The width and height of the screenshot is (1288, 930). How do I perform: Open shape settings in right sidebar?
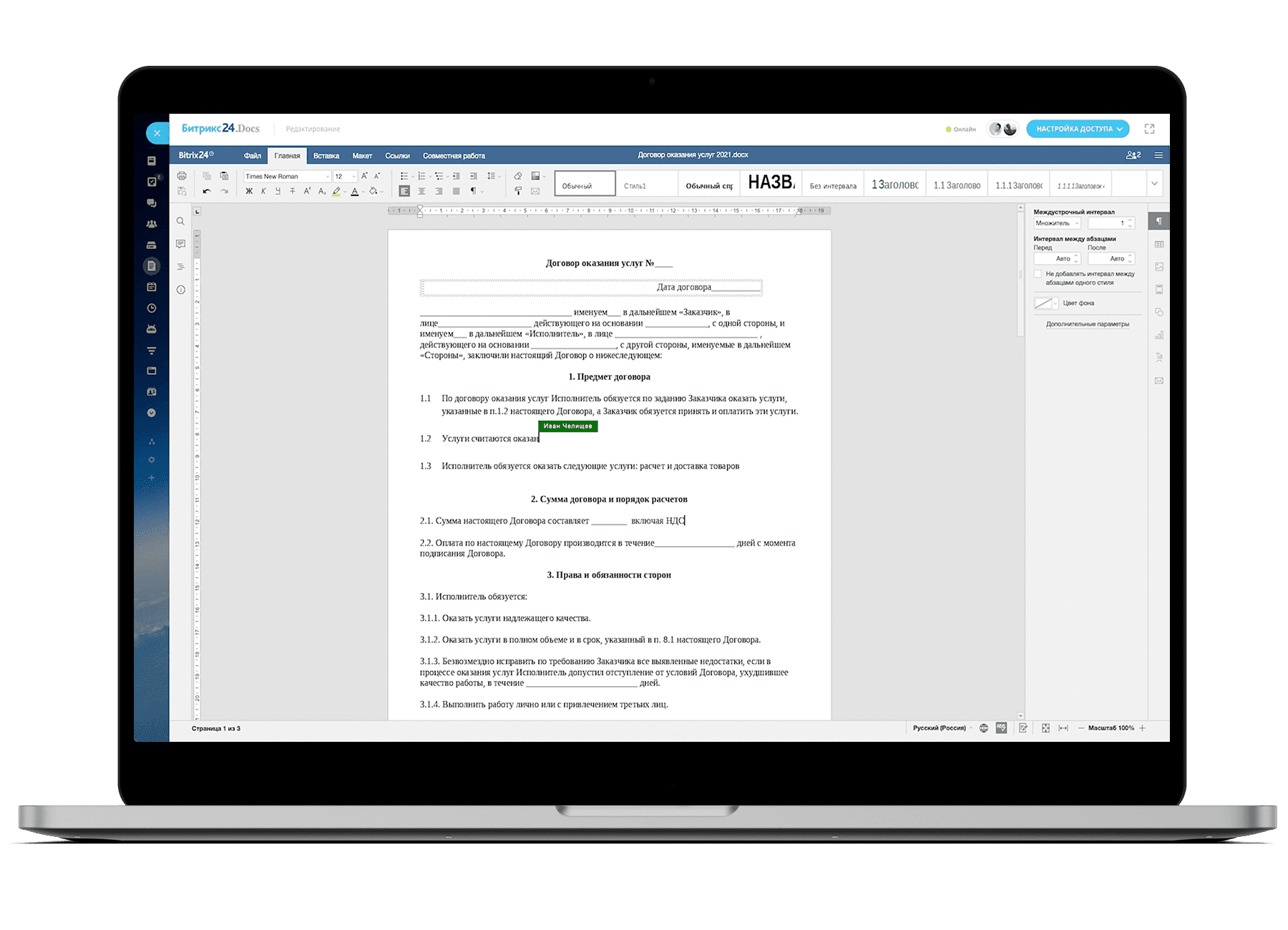pos(1159,312)
